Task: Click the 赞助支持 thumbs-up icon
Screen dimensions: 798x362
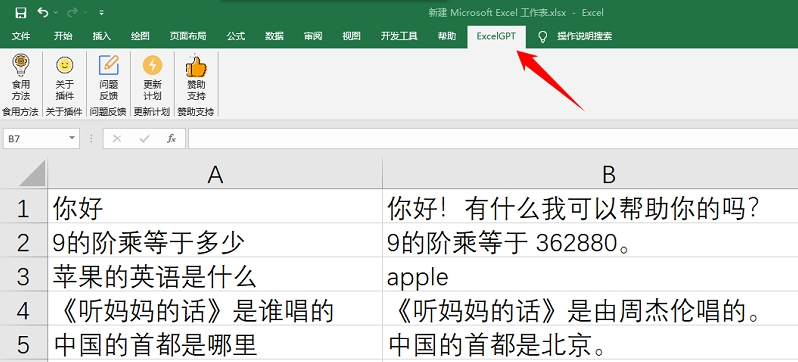Action: [x=196, y=66]
